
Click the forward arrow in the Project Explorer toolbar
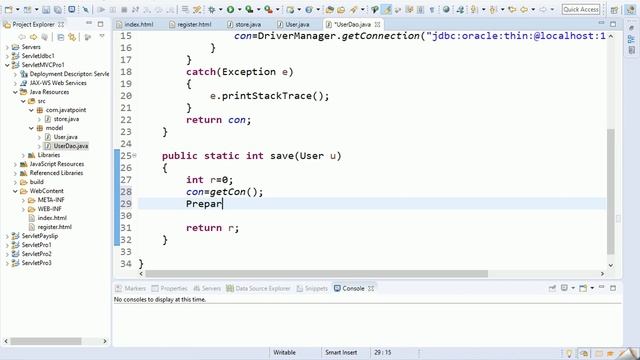pyautogui.click(x=33, y=37)
